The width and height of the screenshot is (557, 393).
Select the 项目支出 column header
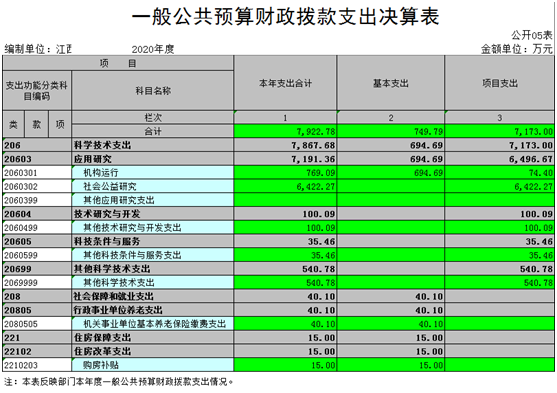tap(499, 83)
